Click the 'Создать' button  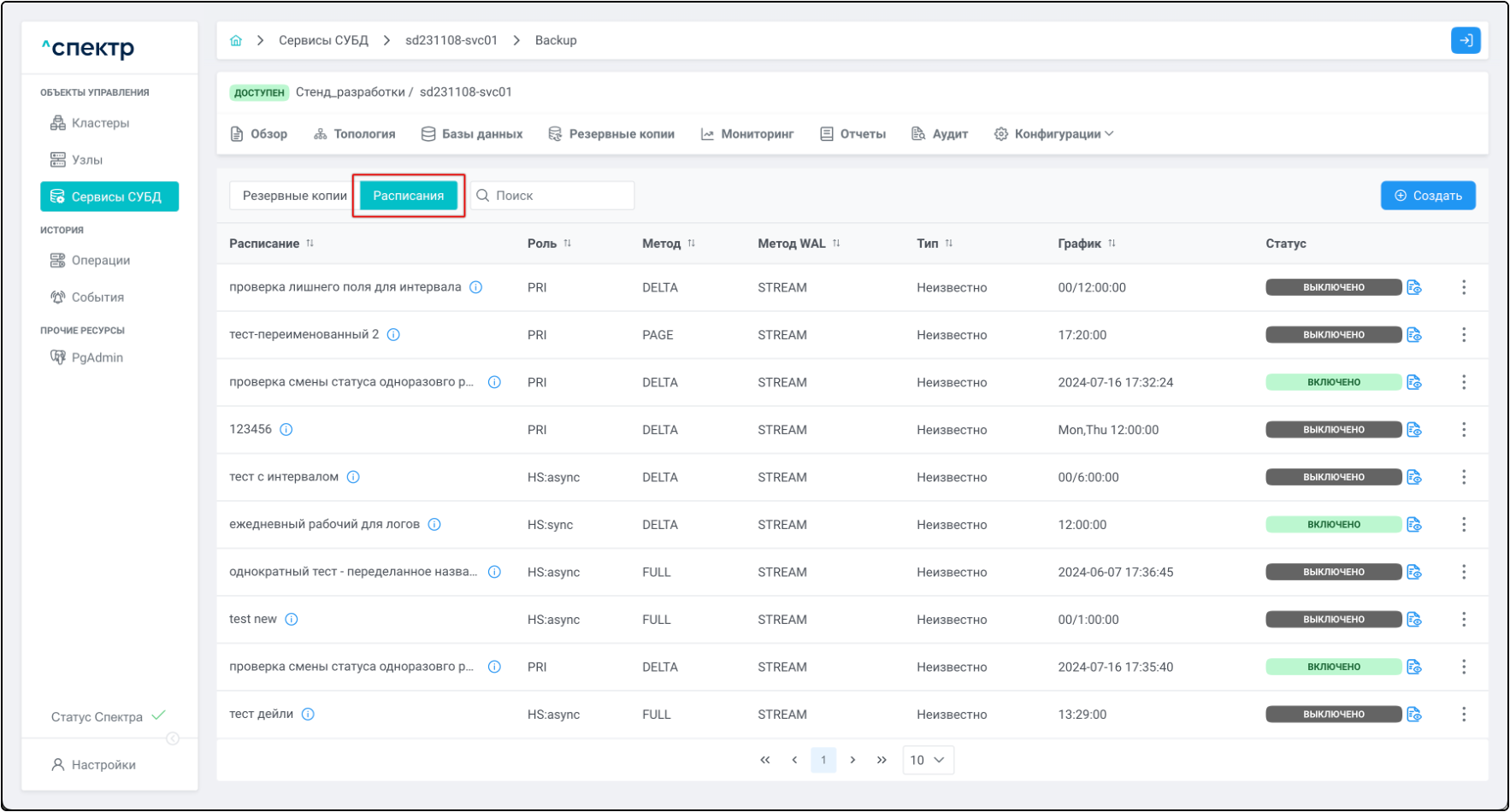1427,196
